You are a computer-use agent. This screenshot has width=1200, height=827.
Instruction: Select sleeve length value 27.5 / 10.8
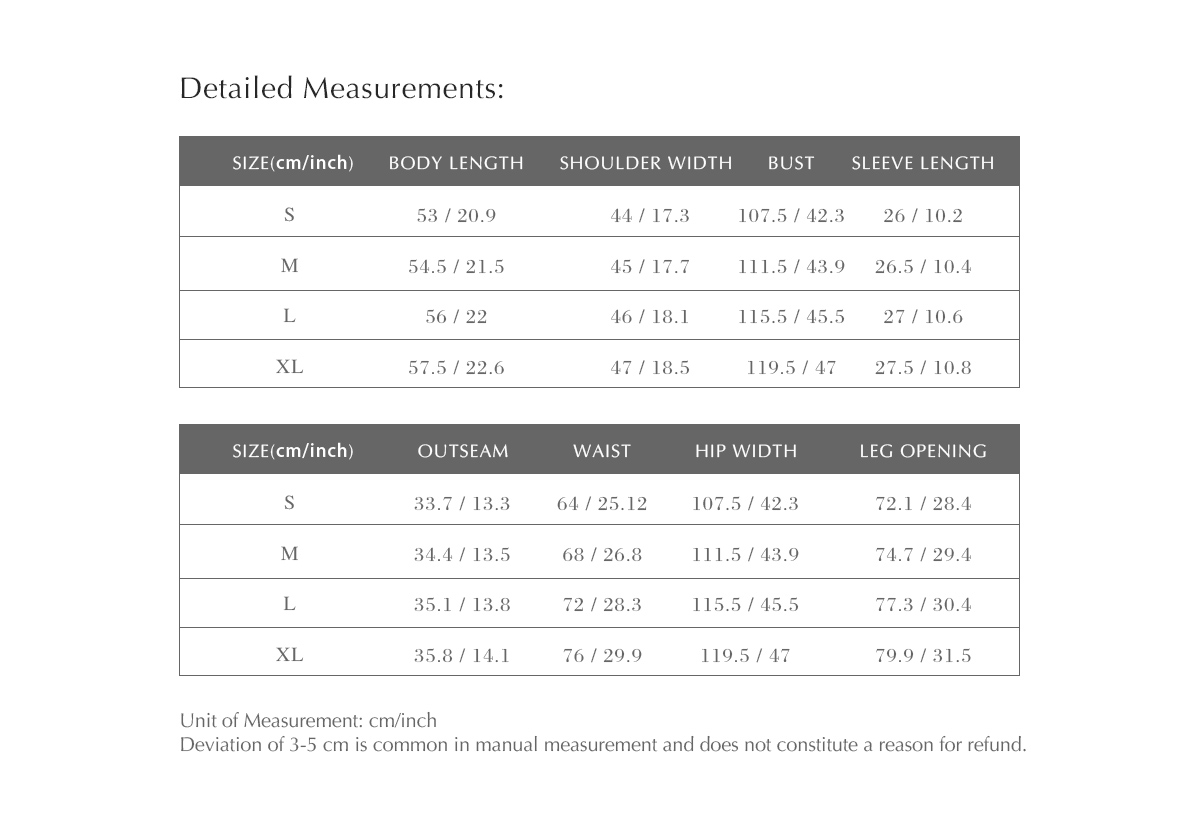tap(923, 368)
